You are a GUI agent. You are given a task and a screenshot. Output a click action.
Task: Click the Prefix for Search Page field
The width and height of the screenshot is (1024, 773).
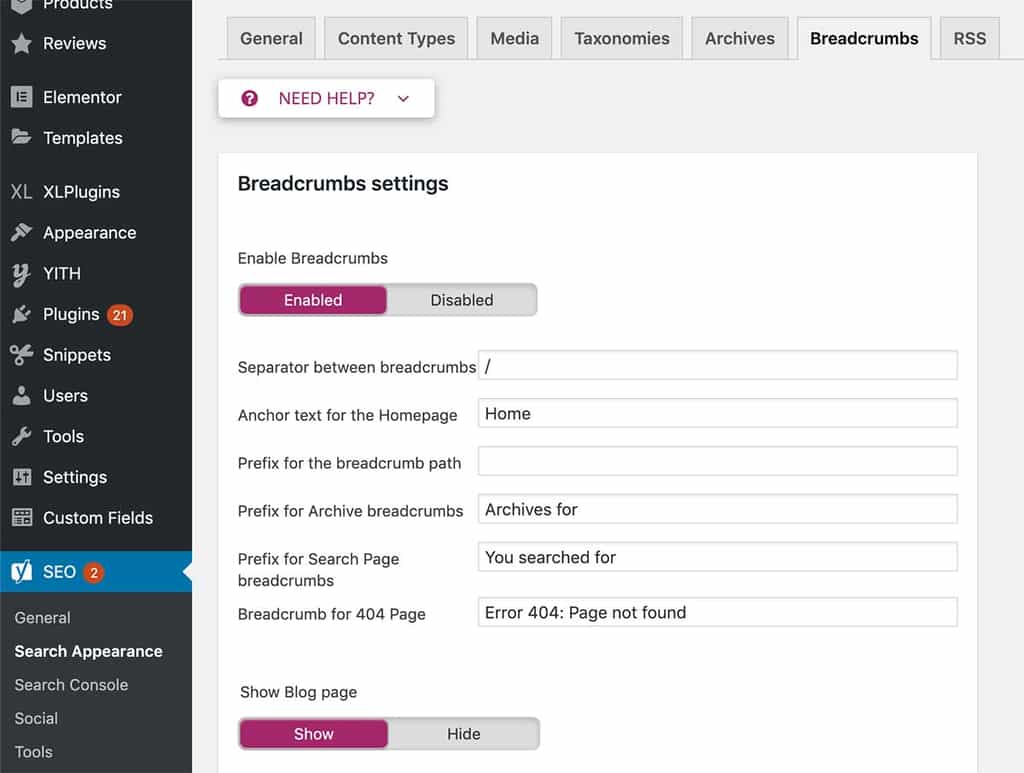click(718, 557)
